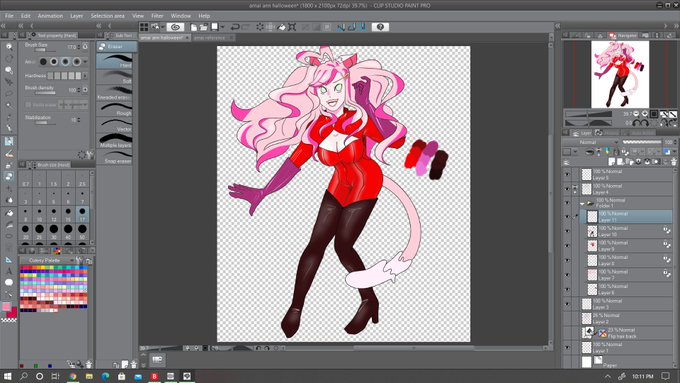Open dropdown beside the save icon
The height and width of the screenshot is (383, 680).
point(222,27)
